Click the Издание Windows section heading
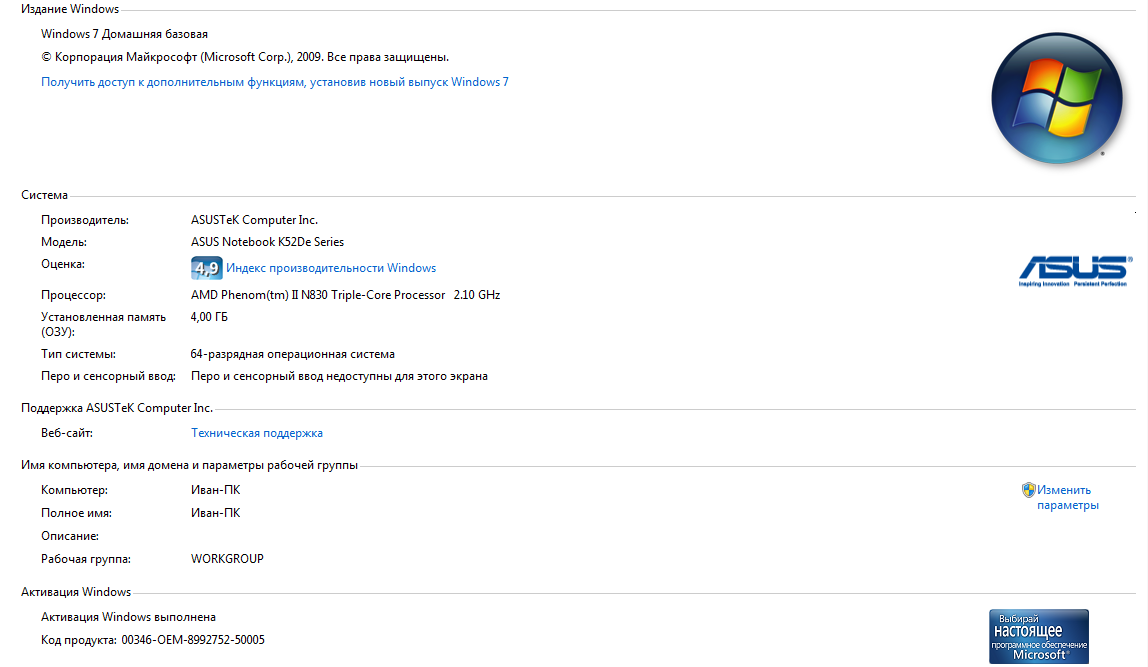Screen dimensions: 1148x667 click(70, 9)
